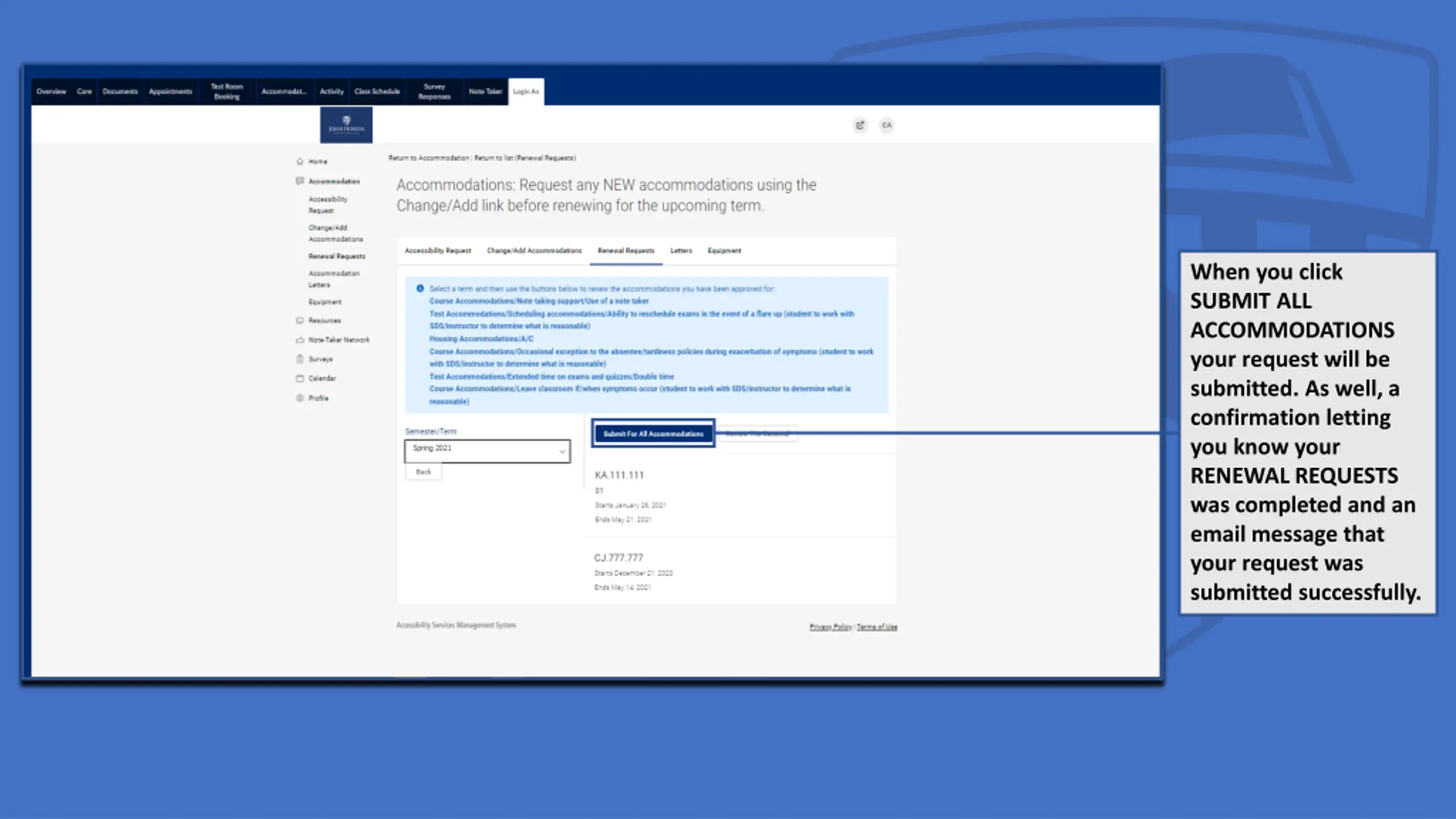This screenshot has width=1456, height=819.
Task: Click the KA.111.111 course entry
Action: pyautogui.click(x=619, y=475)
